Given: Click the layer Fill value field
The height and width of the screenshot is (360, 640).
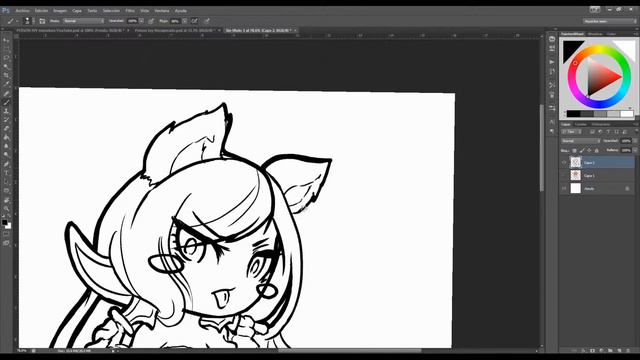Looking at the screenshot, I should pyautogui.click(x=626, y=150).
